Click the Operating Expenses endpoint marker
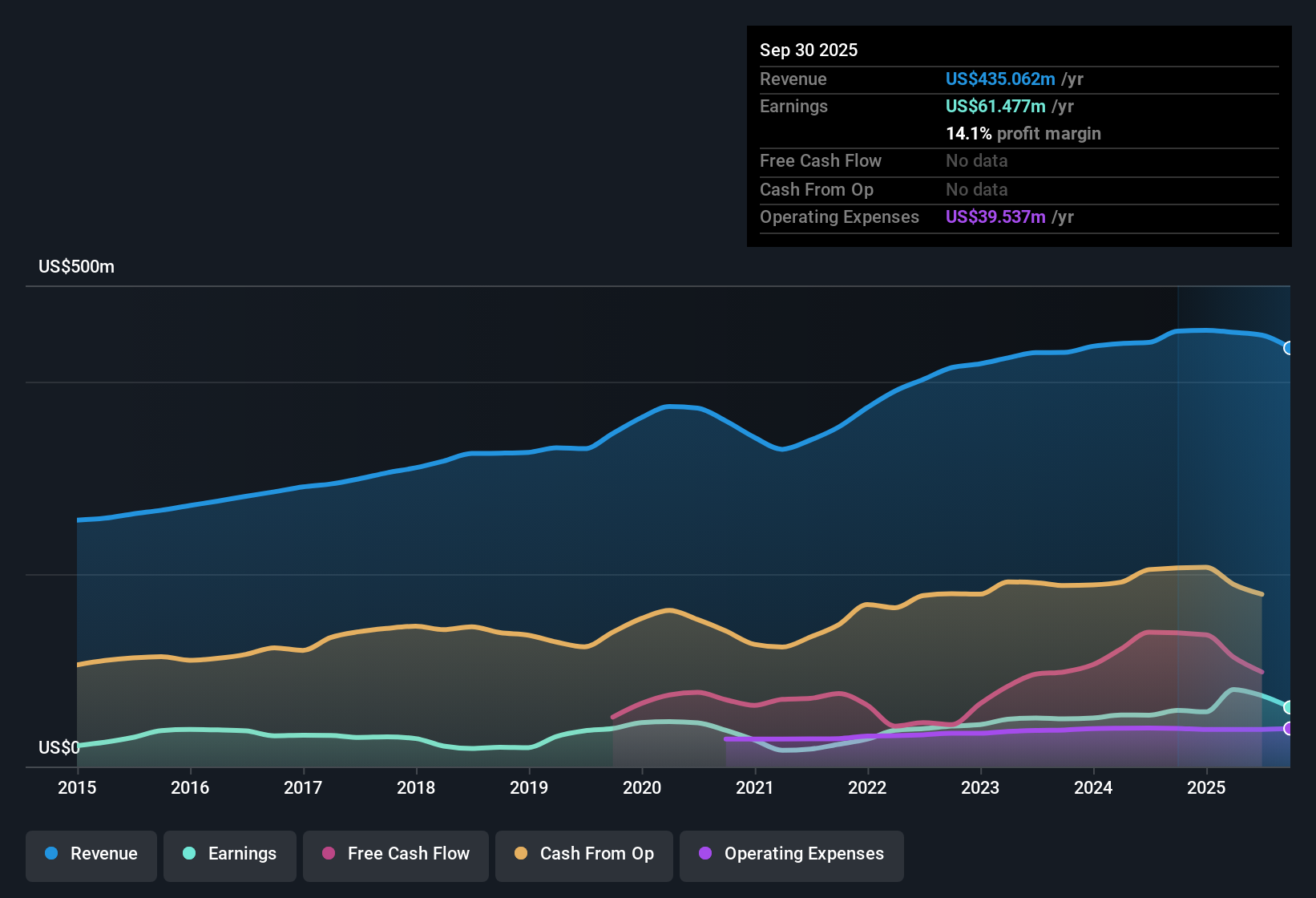Image resolution: width=1316 pixels, height=898 pixels. (1289, 730)
